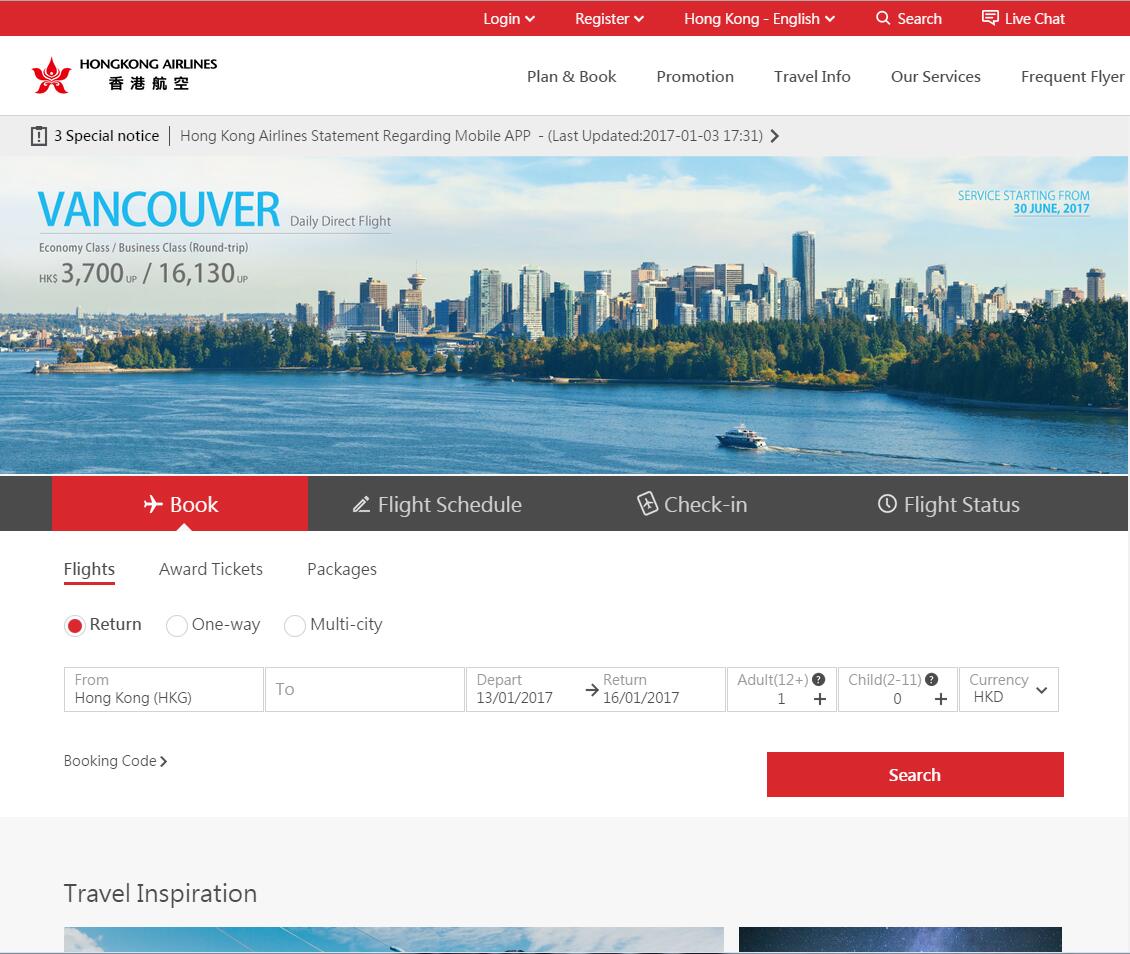Click the airplane icon on Book tab
The image size is (1130, 954).
[153, 504]
